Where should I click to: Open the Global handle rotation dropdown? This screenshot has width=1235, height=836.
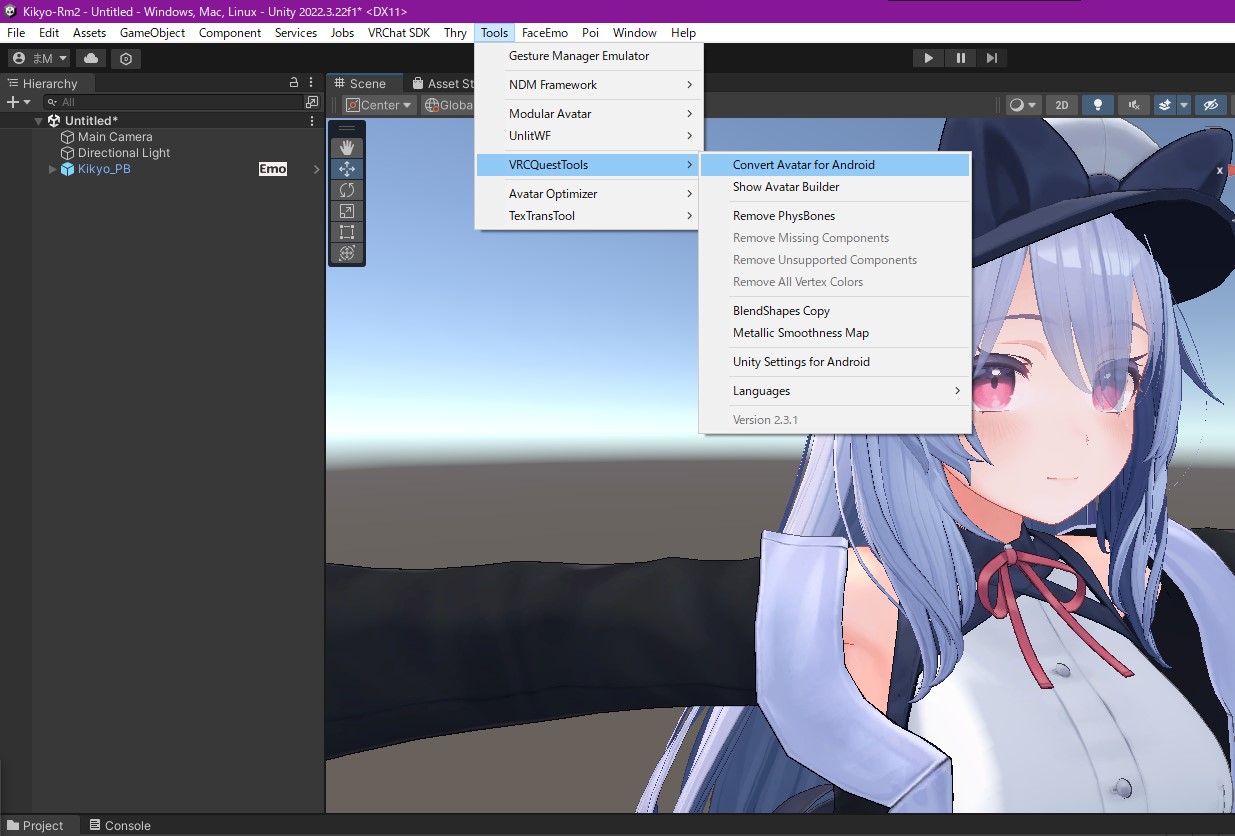coord(449,105)
